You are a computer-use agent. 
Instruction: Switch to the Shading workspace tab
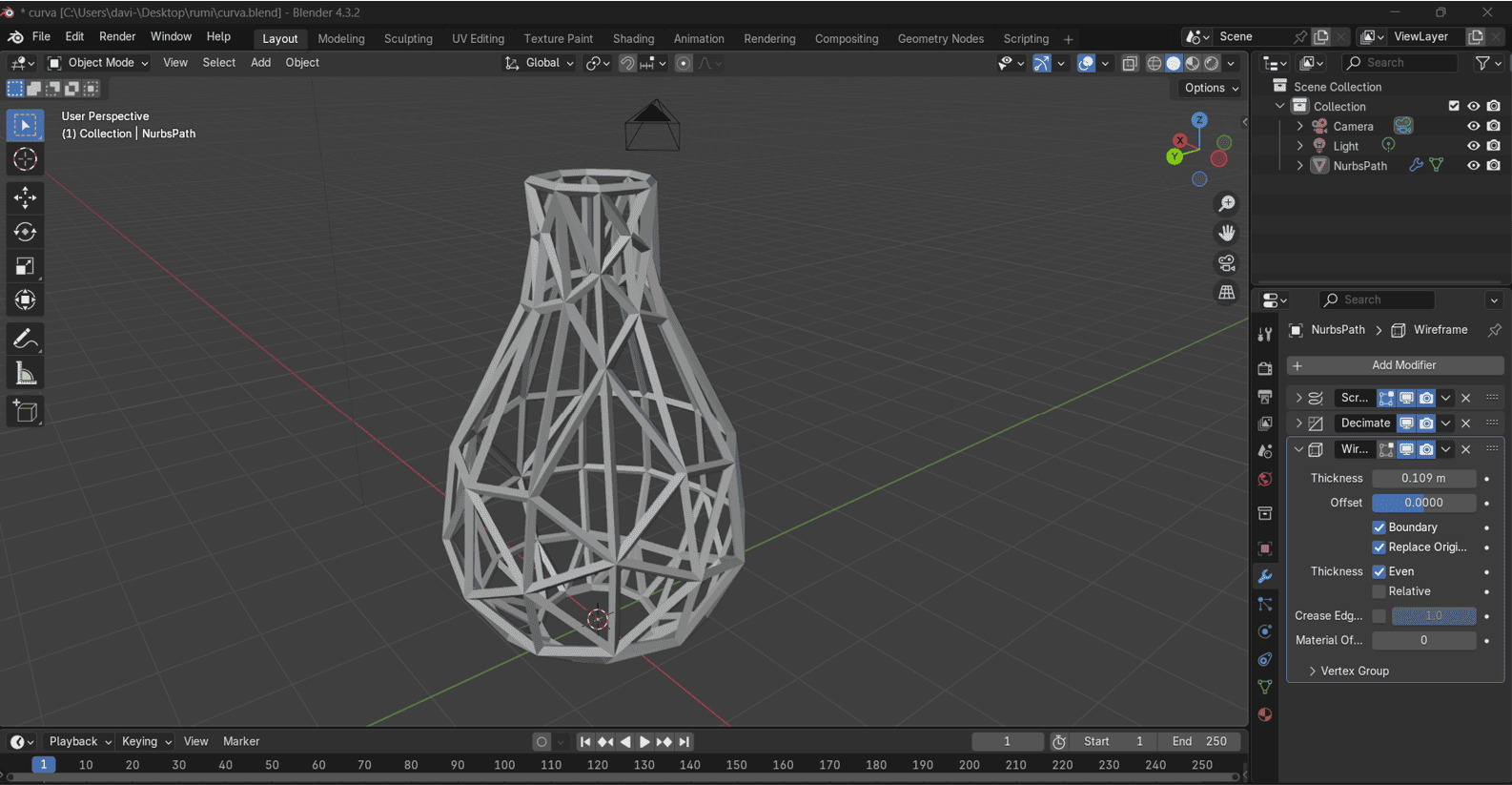coord(633,39)
